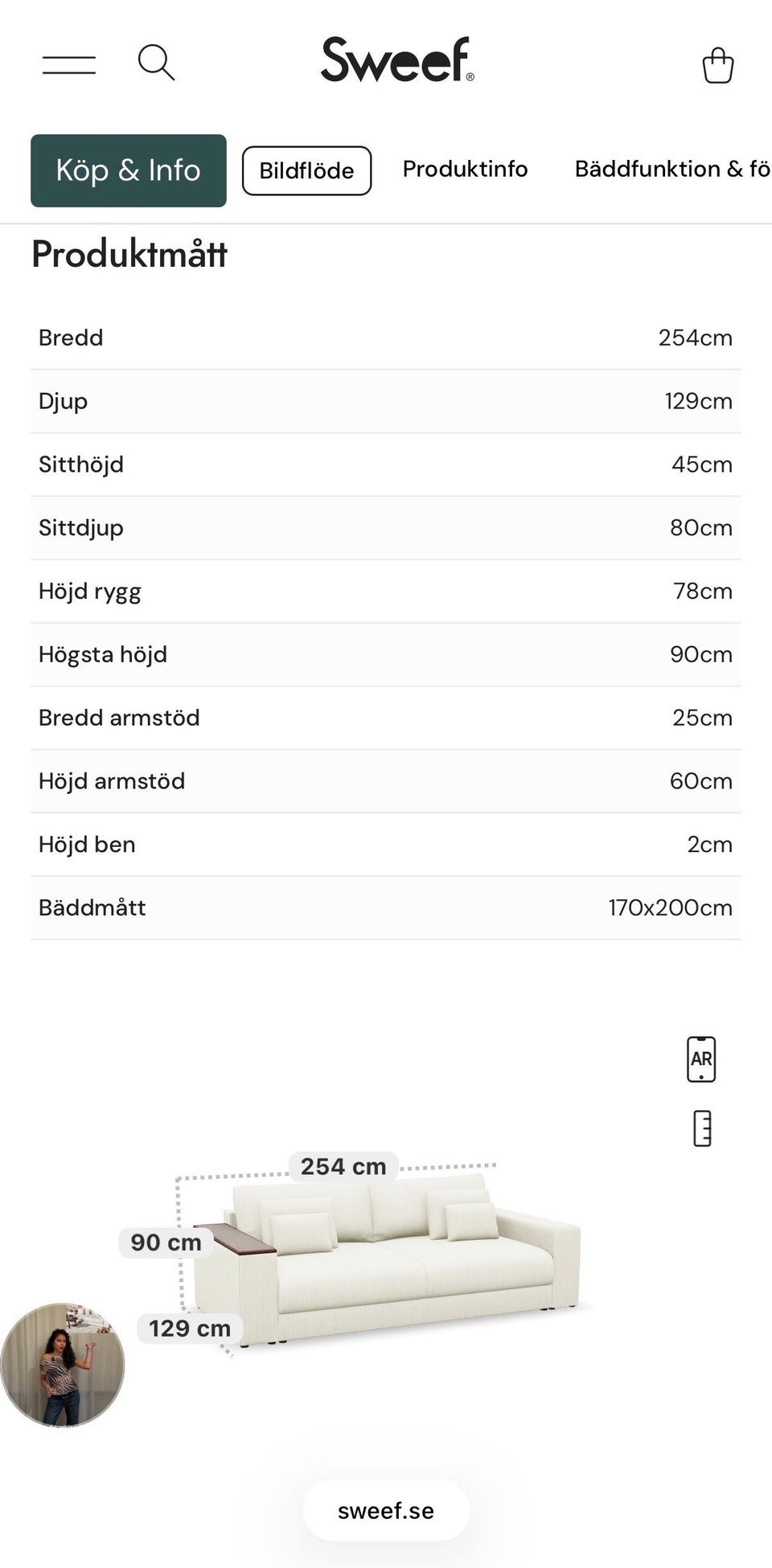Select the 129 cm depth label
The height and width of the screenshot is (1568, 772).
190,1329
